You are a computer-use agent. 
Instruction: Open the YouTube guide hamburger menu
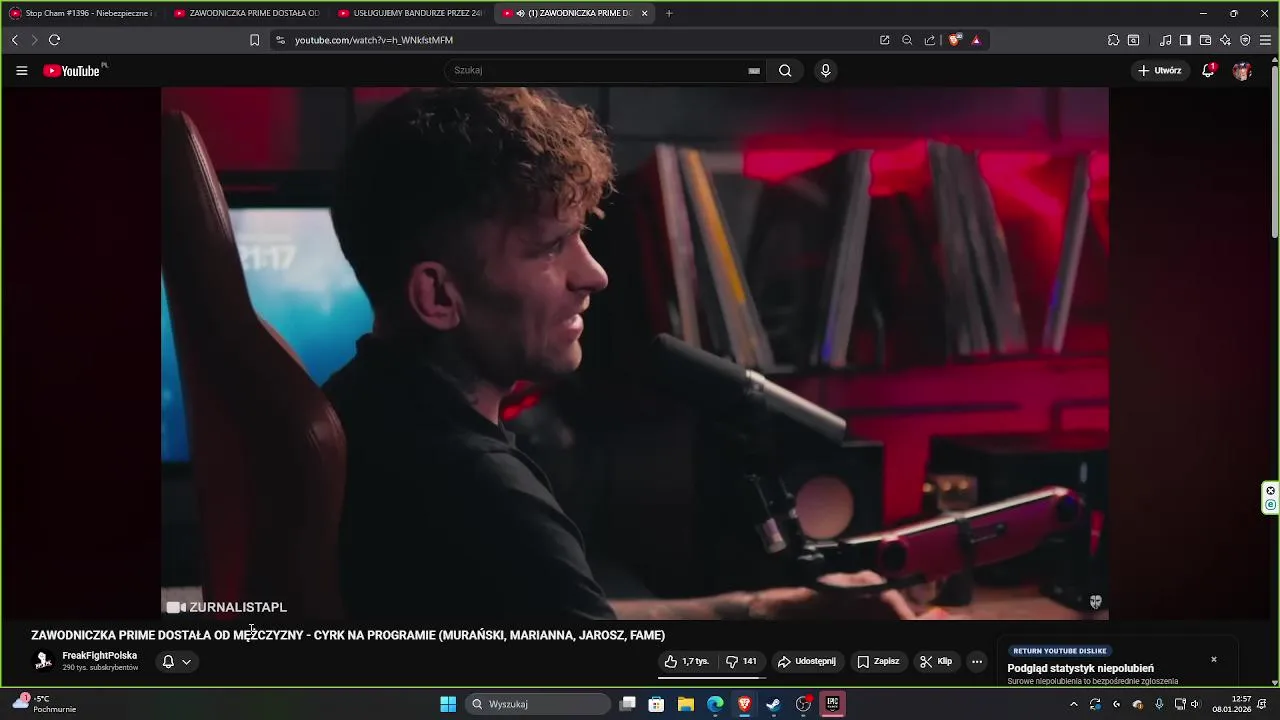tap(22, 71)
